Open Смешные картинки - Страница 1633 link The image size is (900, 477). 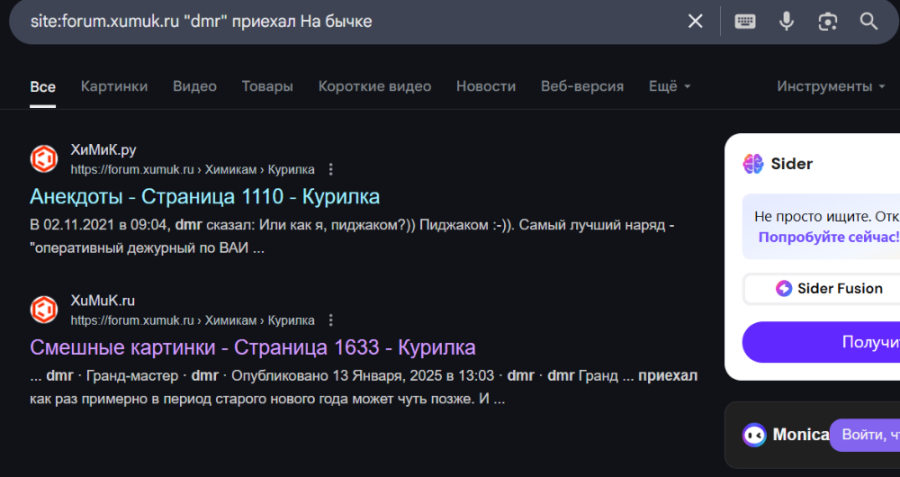coord(253,347)
